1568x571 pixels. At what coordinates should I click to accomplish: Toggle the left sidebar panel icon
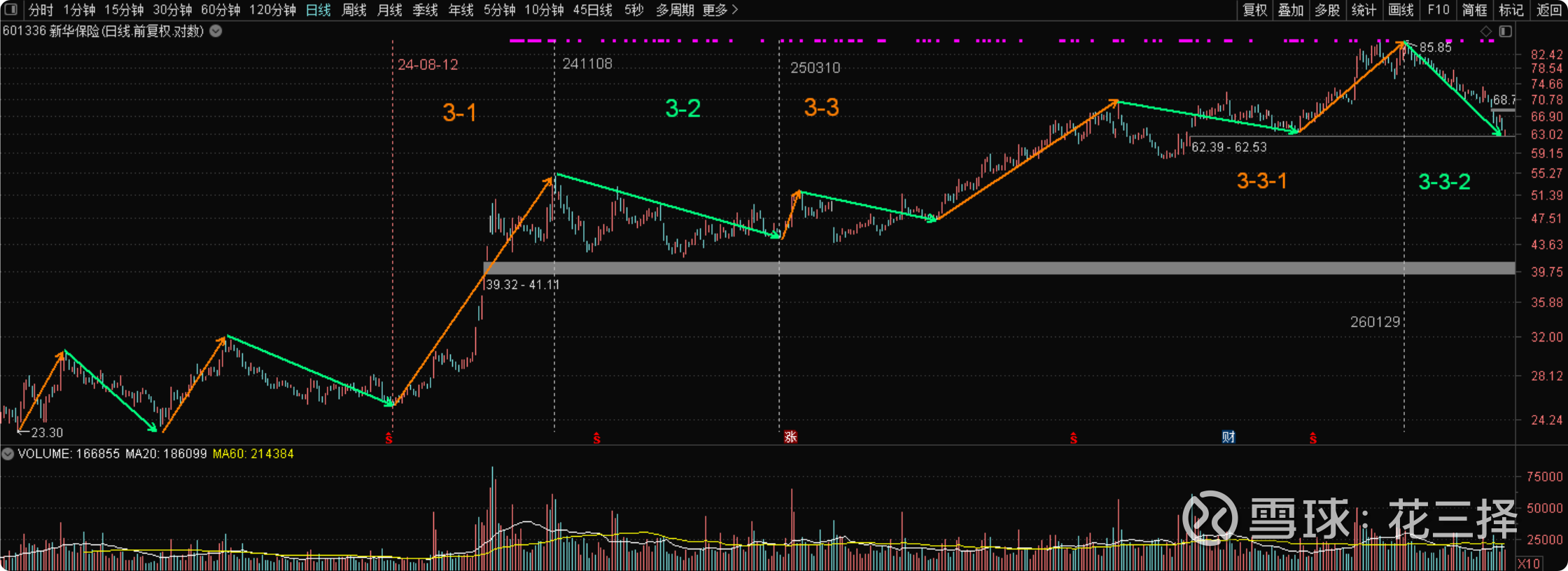click(10, 10)
